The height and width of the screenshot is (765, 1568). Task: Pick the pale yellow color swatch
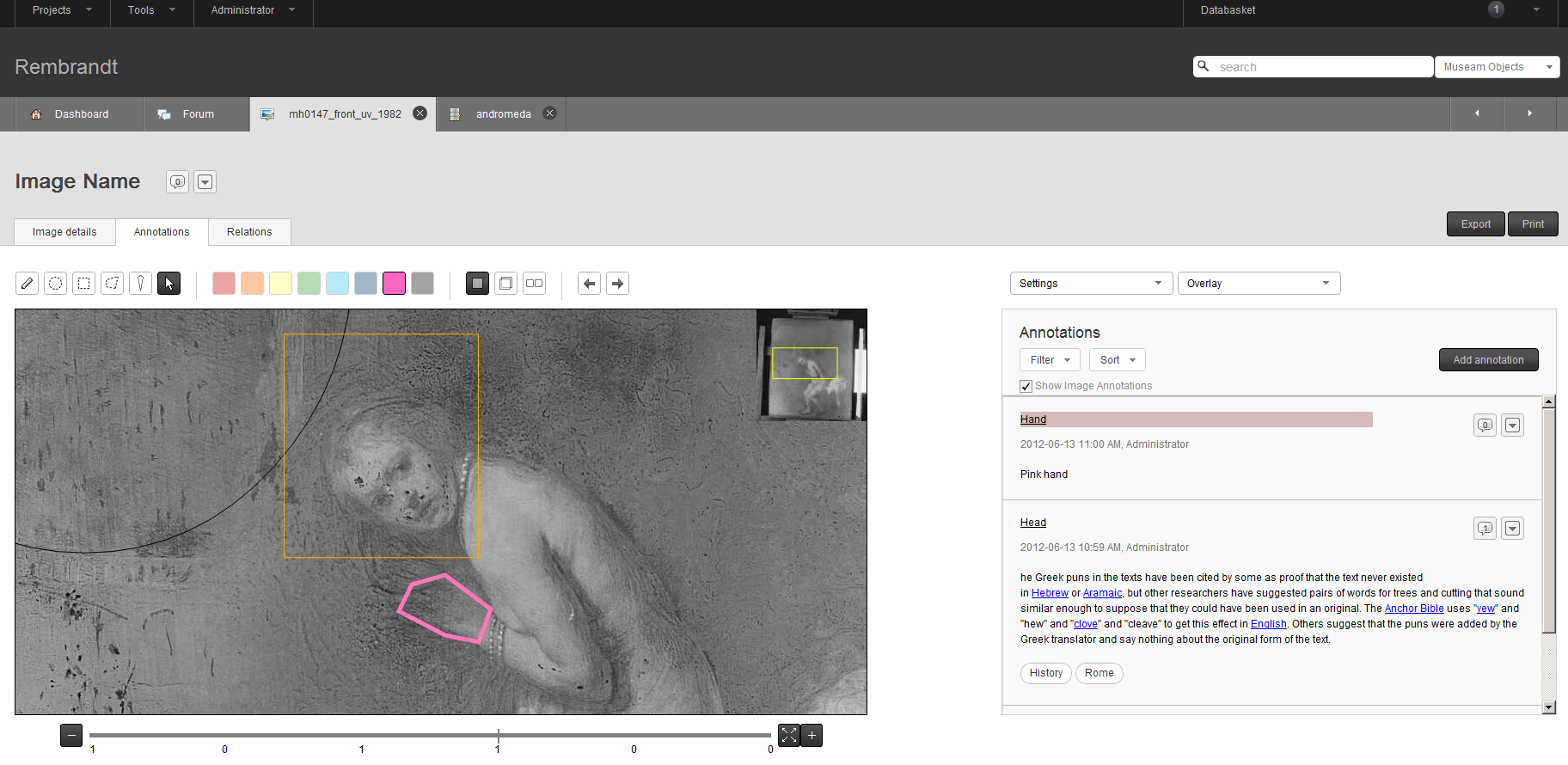(x=280, y=283)
